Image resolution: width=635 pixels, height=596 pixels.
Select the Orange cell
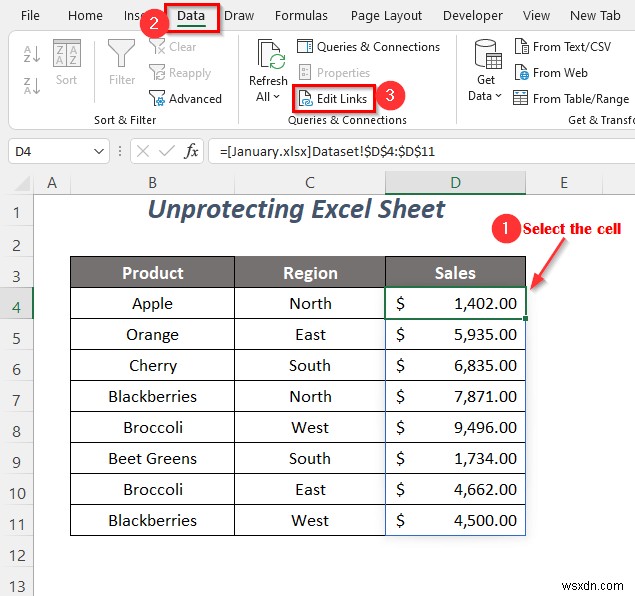(x=153, y=334)
